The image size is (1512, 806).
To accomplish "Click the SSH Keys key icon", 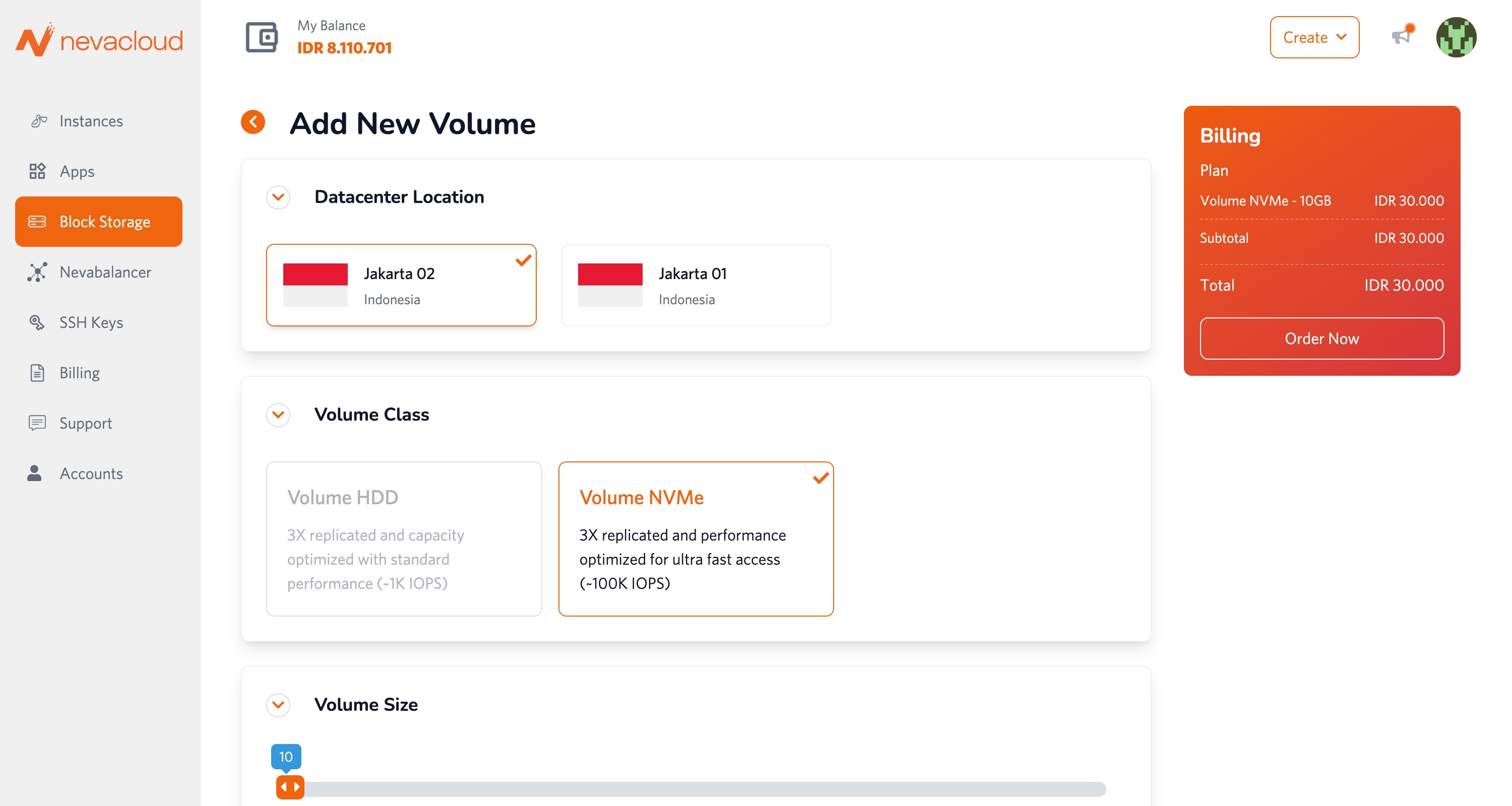I will point(37,322).
